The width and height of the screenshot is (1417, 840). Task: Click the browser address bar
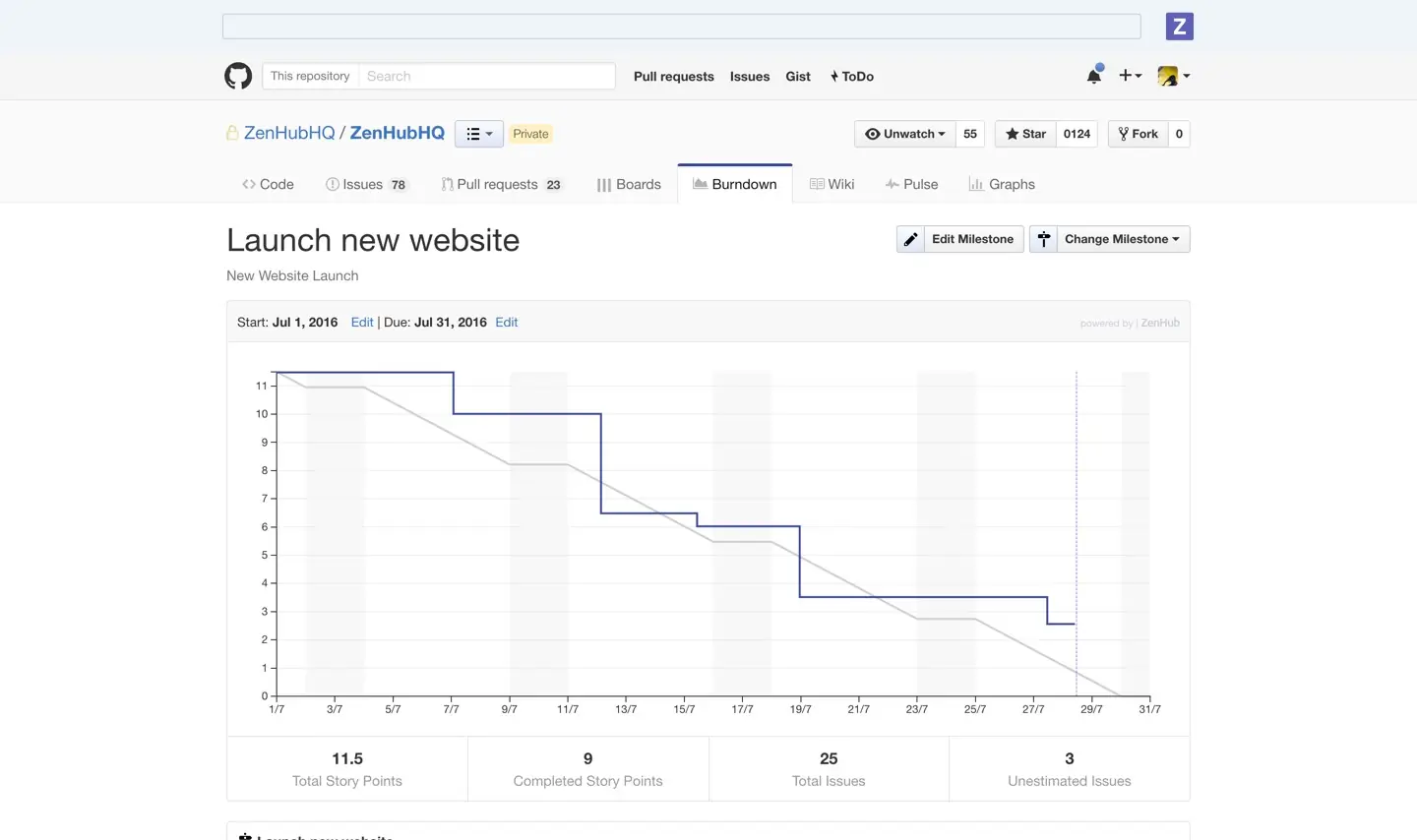682,27
